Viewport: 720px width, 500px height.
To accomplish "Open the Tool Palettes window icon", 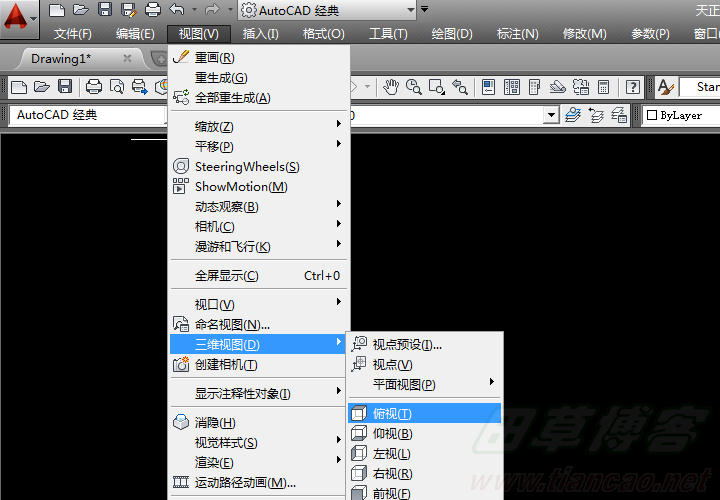I will 534,87.
